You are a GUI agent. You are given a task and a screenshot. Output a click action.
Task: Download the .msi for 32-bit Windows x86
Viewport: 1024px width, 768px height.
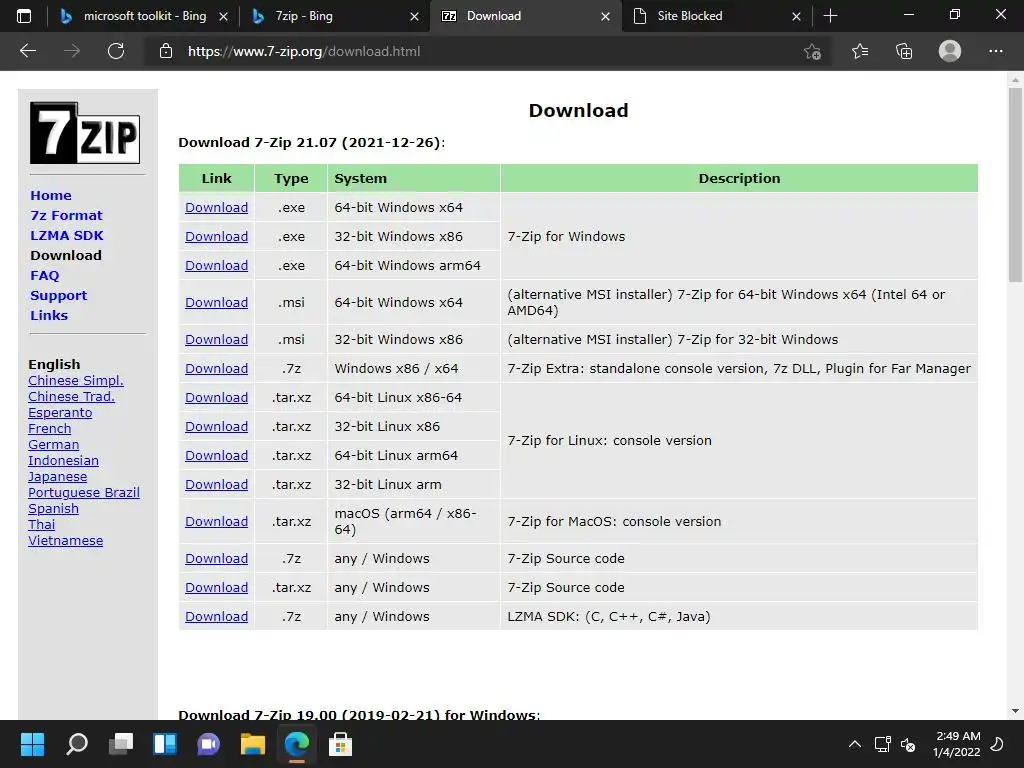216,340
